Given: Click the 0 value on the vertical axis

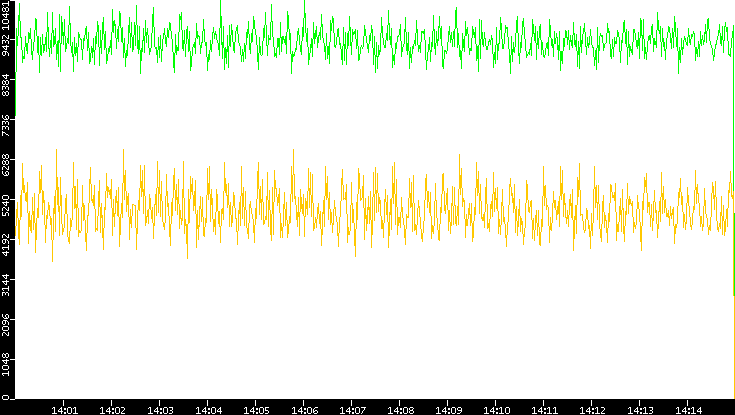Looking at the screenshot, I should [x=6, y=397].
